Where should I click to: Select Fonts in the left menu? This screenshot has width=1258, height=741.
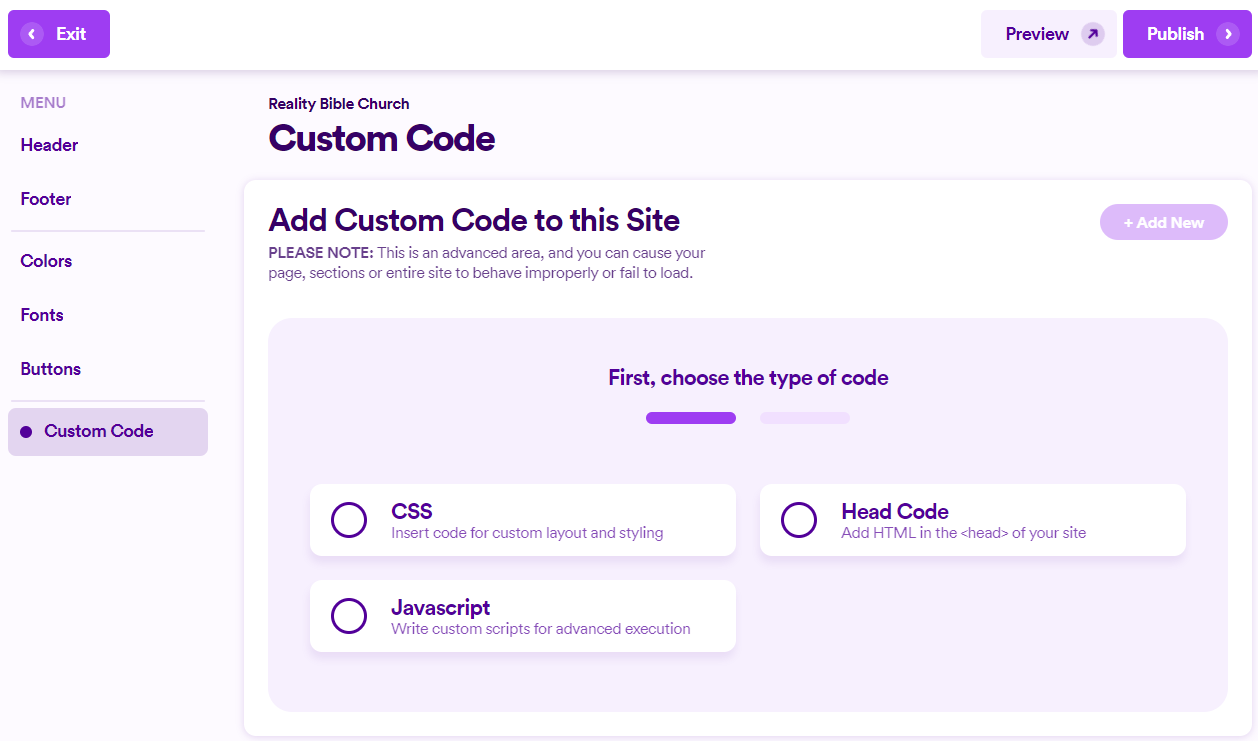[x=41, y=315]
